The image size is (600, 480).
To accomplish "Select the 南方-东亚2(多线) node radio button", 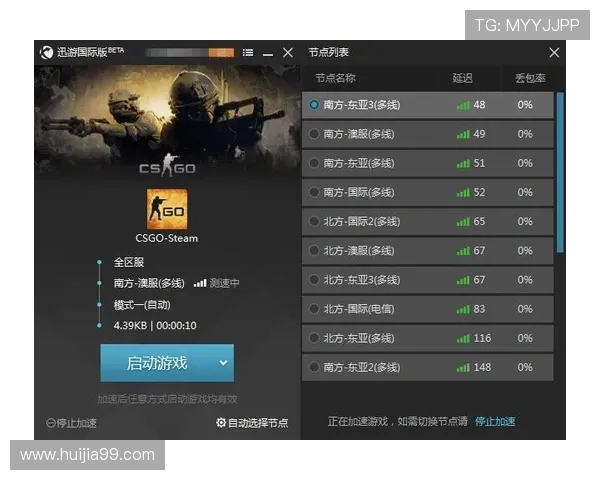I will tap(314, 367).
